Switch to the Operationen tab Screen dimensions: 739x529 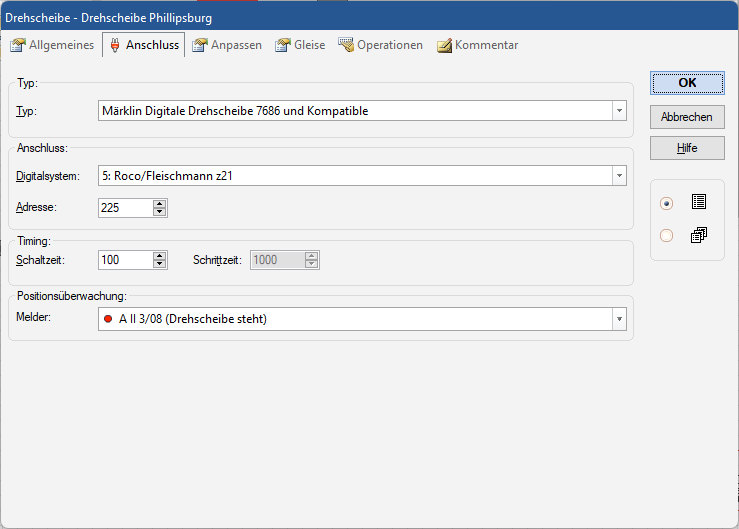tap(380, 45)
